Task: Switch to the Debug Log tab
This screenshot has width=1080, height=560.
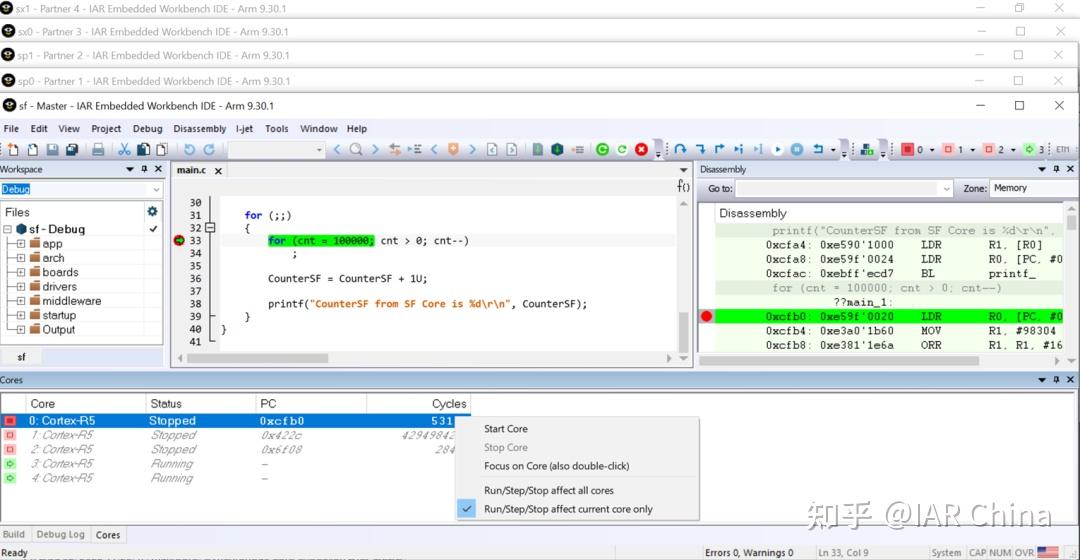Action: 61,535
